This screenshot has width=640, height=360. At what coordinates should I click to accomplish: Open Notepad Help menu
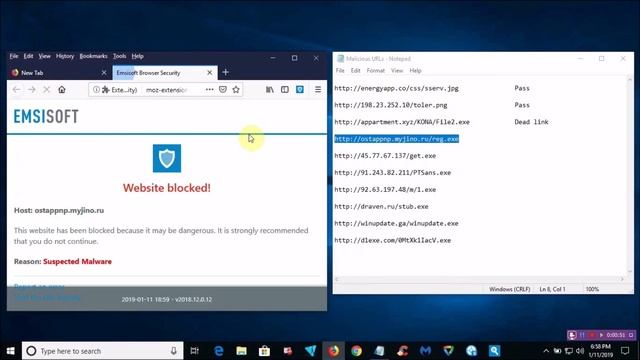[x=415, y=71]
